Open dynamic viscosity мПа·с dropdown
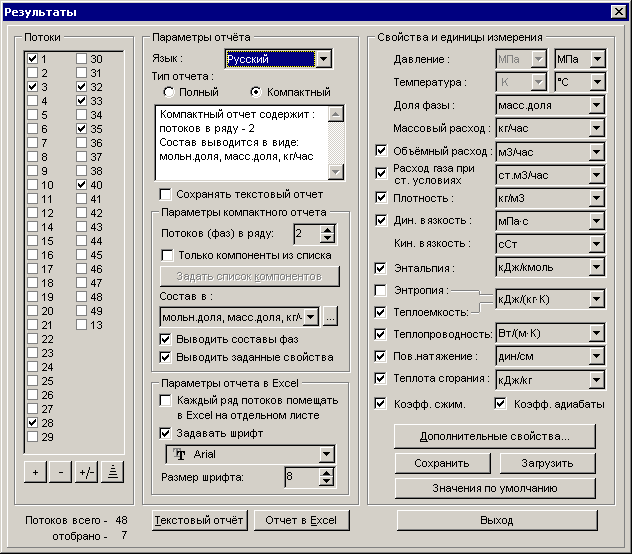The image size is (632, 554). [x=596, y=221]
